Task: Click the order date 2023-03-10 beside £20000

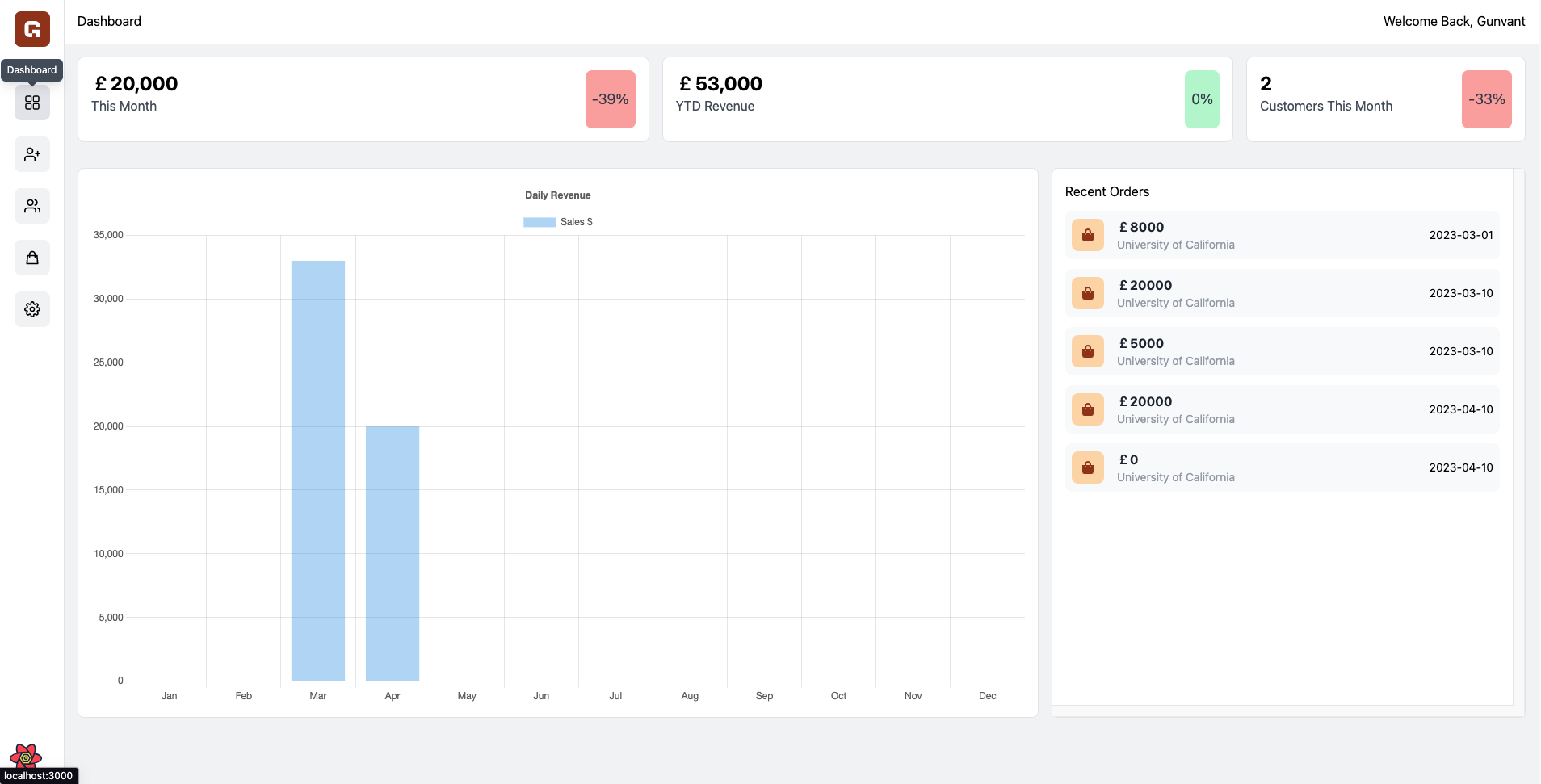Action: point(1461,293)
